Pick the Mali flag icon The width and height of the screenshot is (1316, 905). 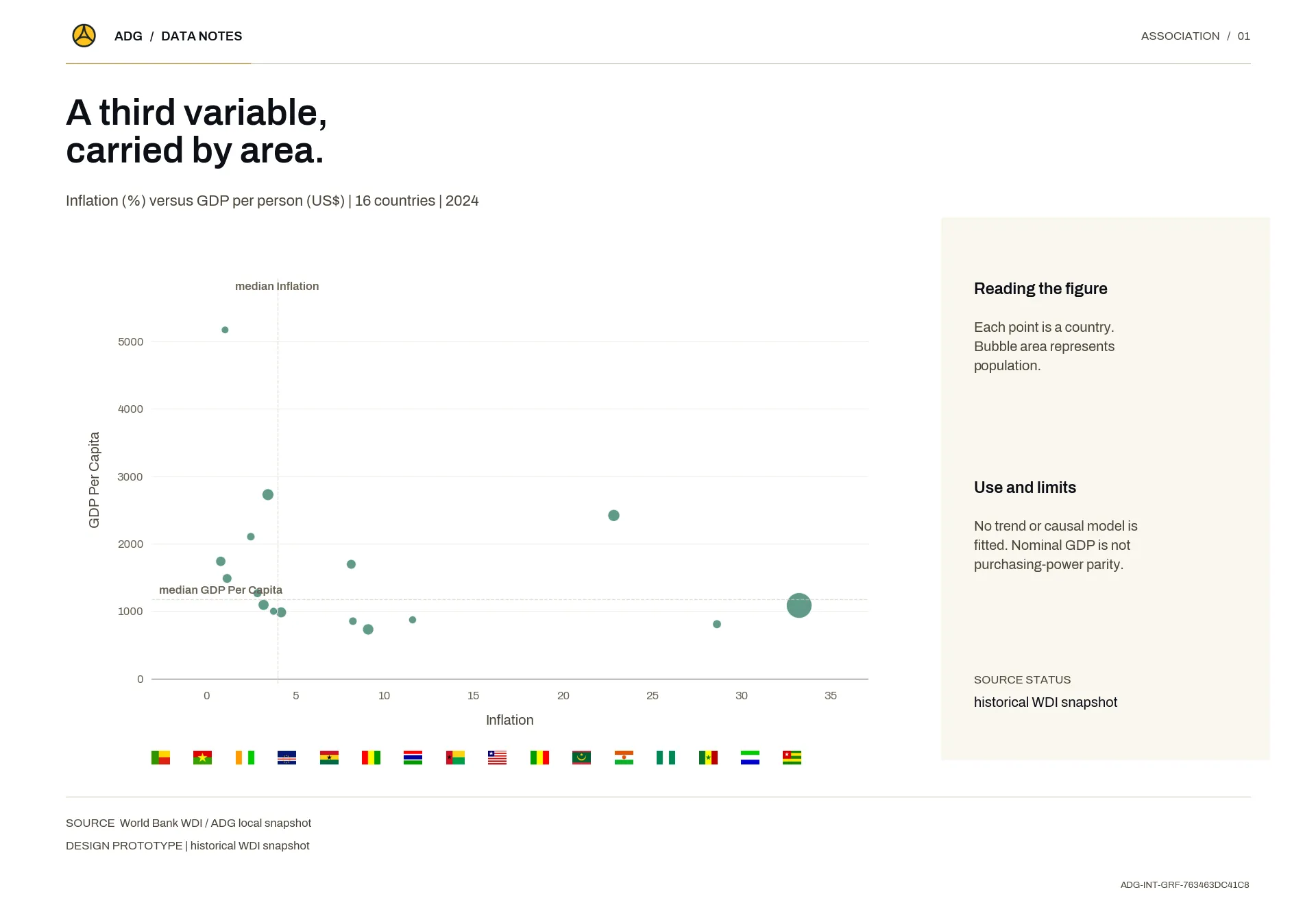(x=539, y=757)
